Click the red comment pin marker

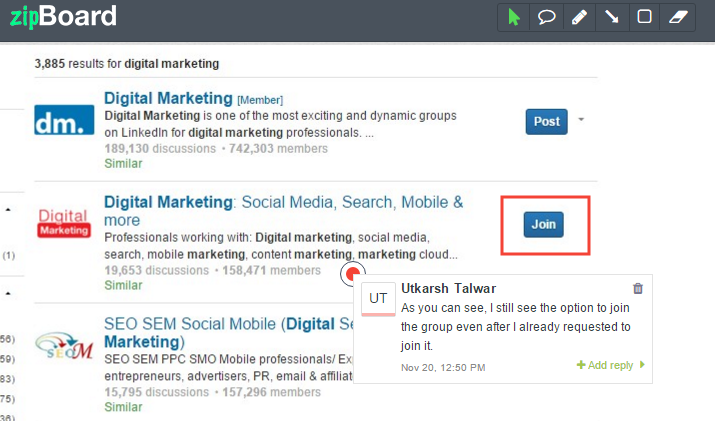352,274
